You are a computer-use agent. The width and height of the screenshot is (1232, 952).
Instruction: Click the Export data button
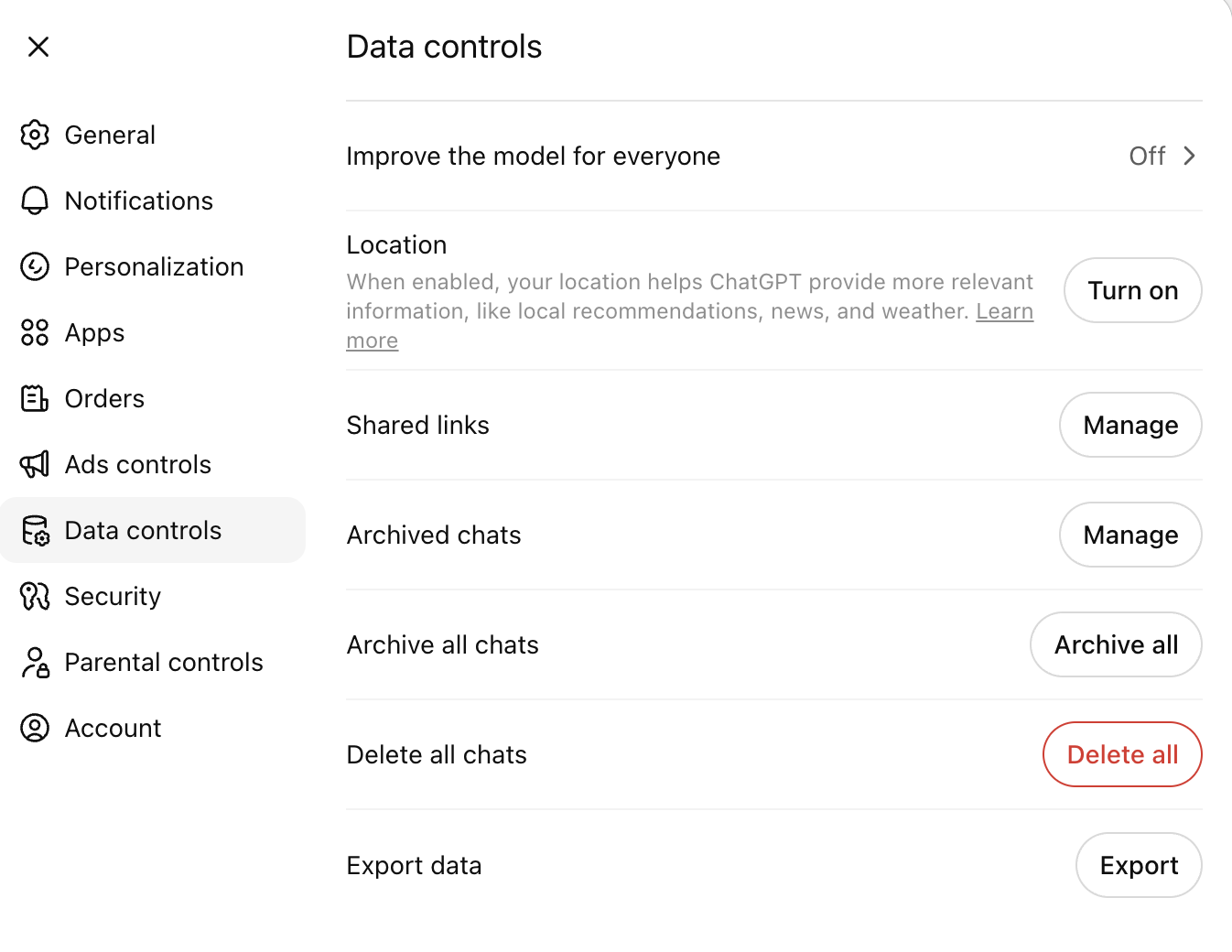[1139, 865]
